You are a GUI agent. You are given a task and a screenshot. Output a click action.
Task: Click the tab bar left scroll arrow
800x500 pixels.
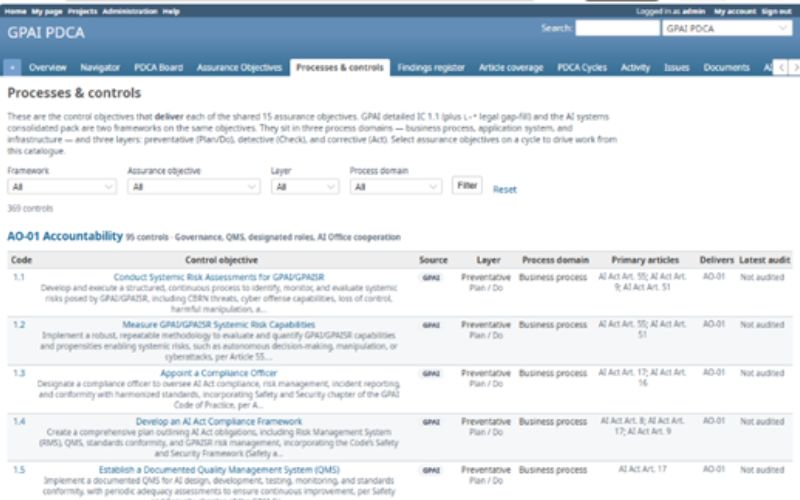coord(781,67)
